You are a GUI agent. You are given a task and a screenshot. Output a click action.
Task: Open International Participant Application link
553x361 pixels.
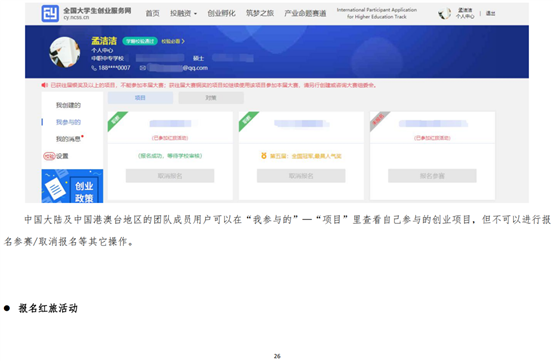pyautogui.click(x=377, y=13)
